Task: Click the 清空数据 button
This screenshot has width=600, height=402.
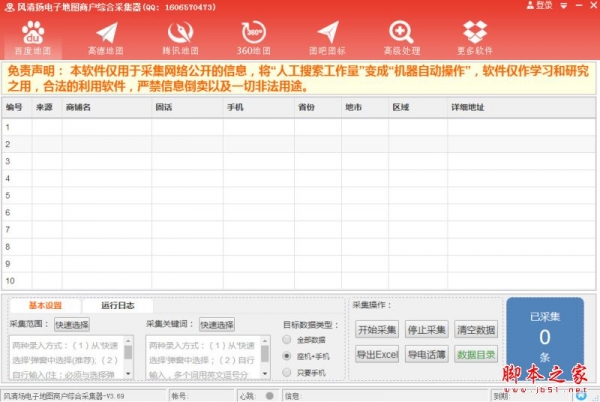Action: click(x=476, y=329)
